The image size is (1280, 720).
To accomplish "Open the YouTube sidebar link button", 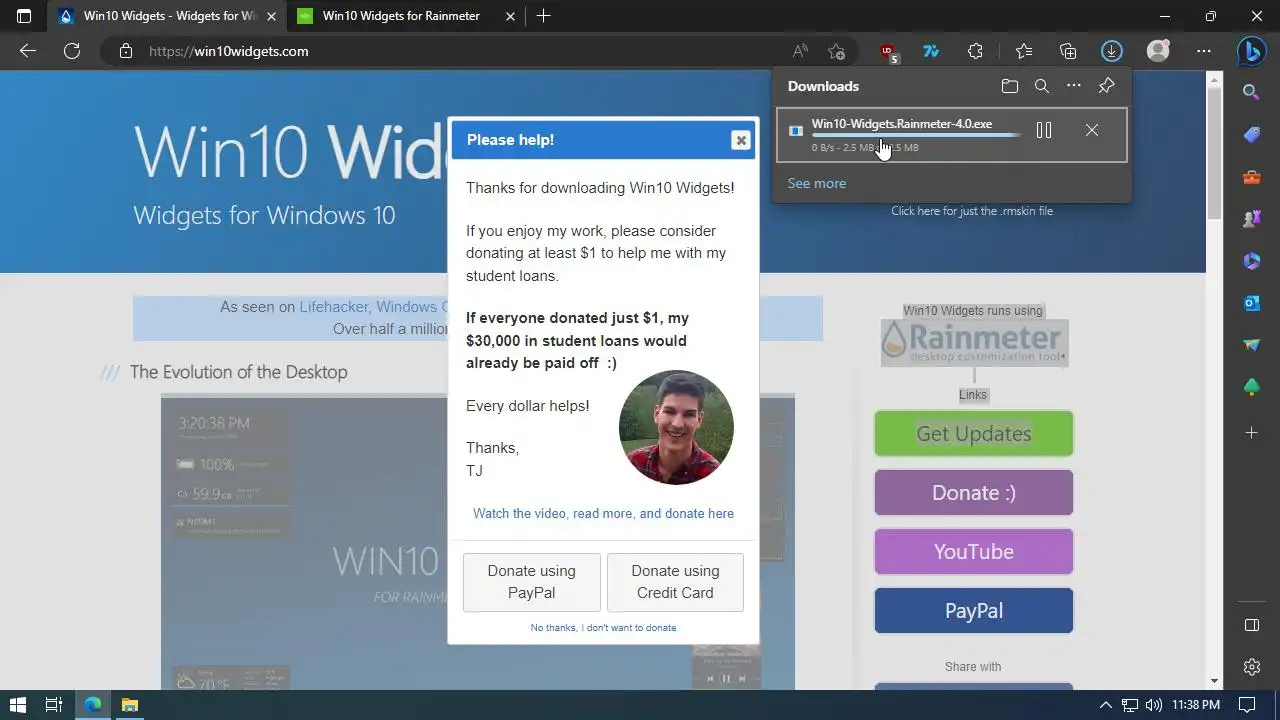I will [x=974, y=552].
